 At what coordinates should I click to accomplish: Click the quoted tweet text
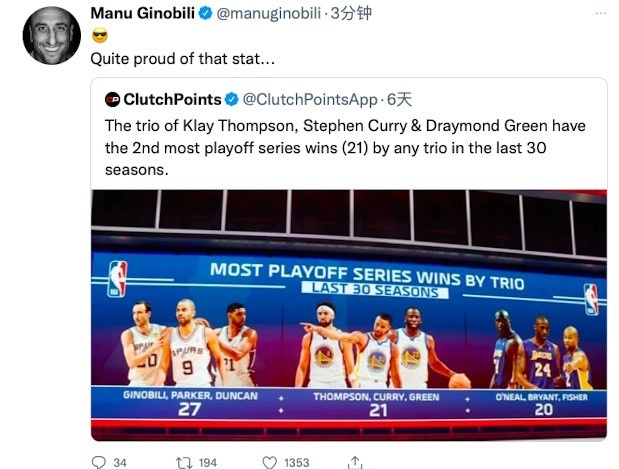pyautogui.click(x=345, y=147)
